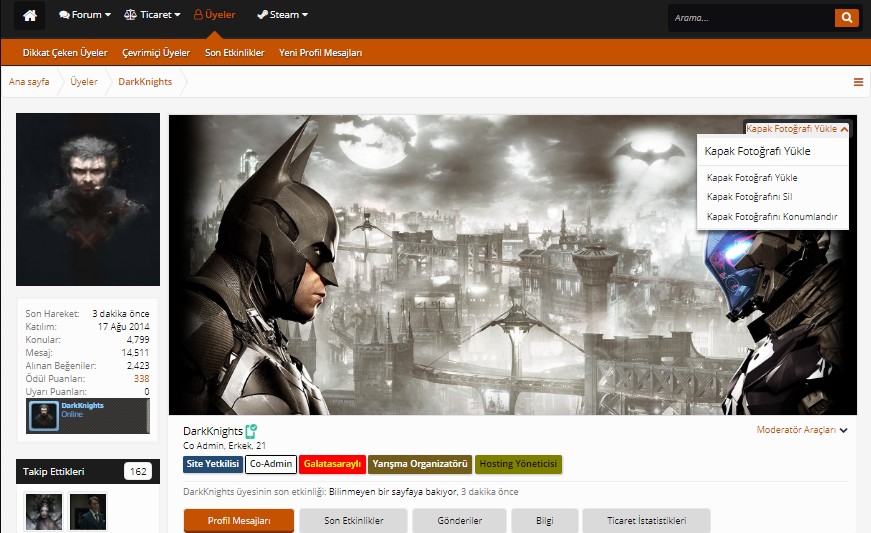Image resolution: width=871 pixels, height=533 pixels.
Task: Click the orange search magnifier button
Action: [847, 18]
